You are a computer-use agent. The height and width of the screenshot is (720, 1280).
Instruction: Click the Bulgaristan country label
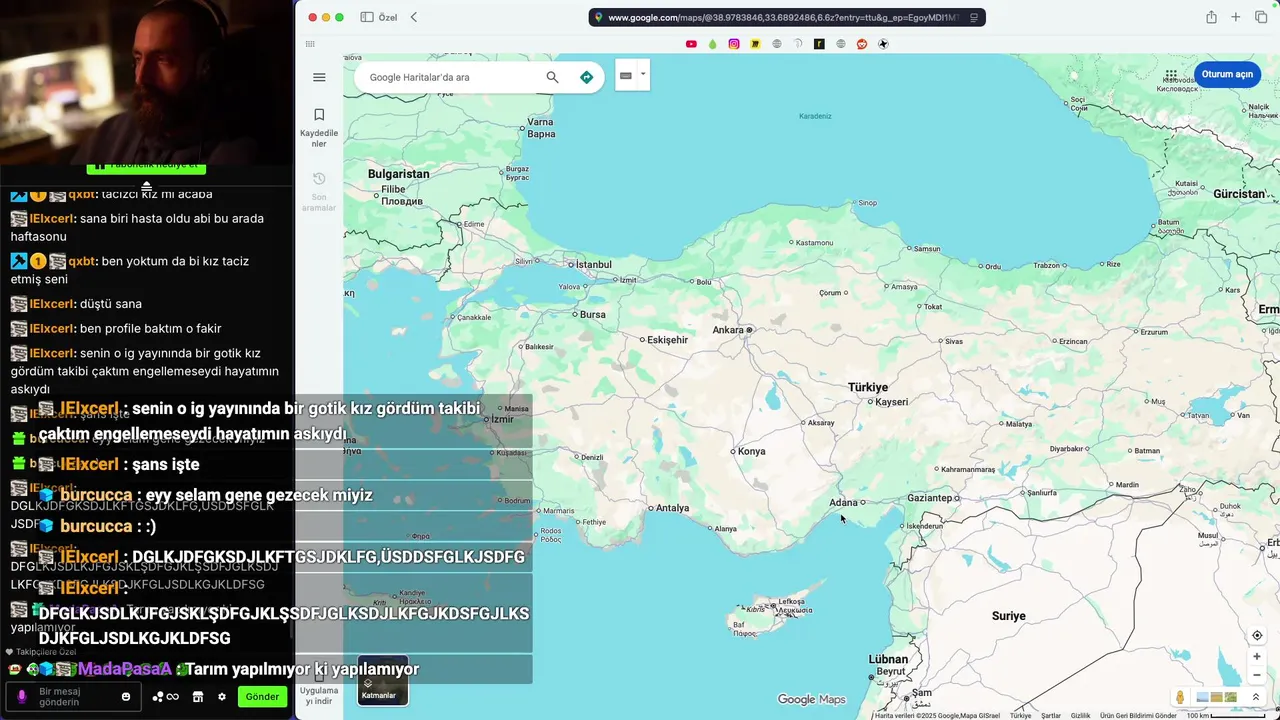[398, 174]
